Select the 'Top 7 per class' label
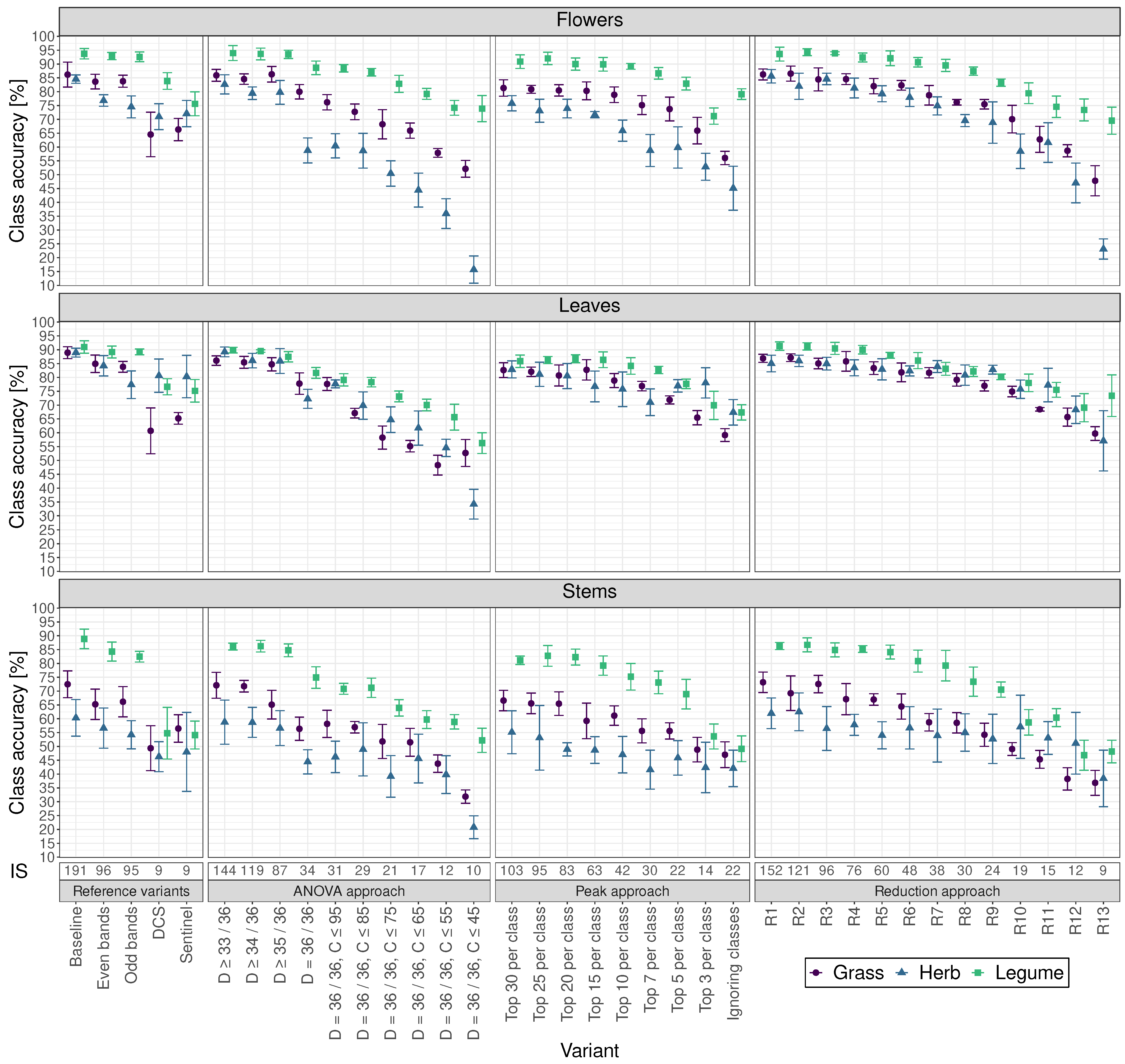This screenshot has height=1064, width=1125. click(x=650, y=960)
